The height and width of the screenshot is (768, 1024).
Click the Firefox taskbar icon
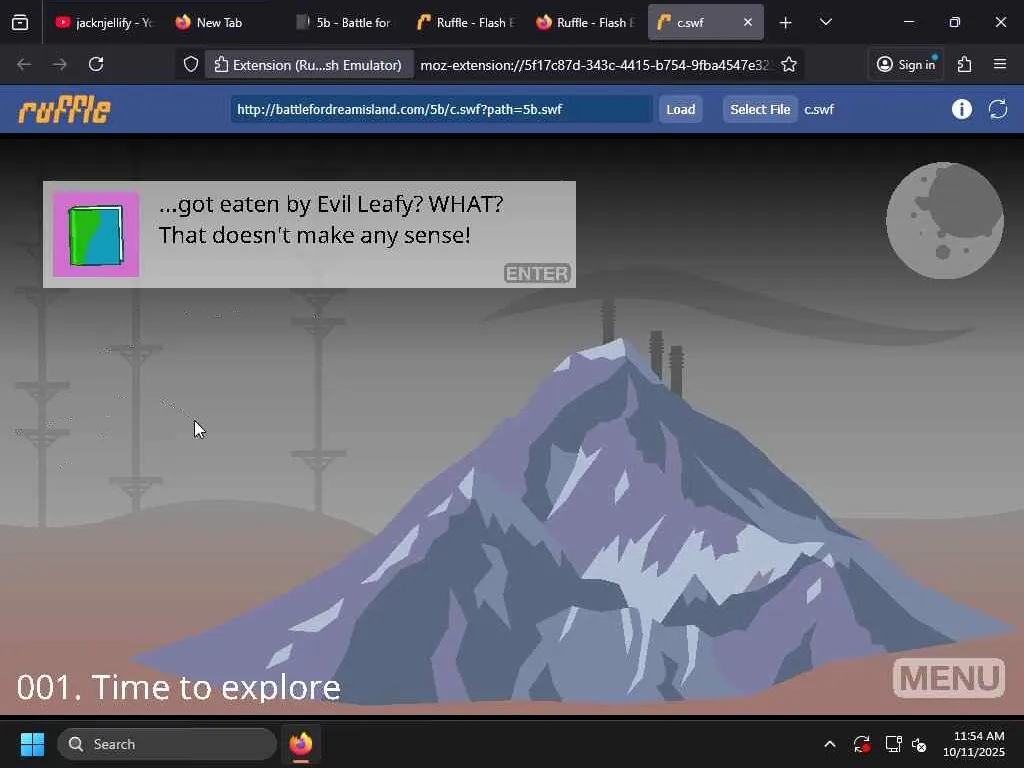point(300,744)
